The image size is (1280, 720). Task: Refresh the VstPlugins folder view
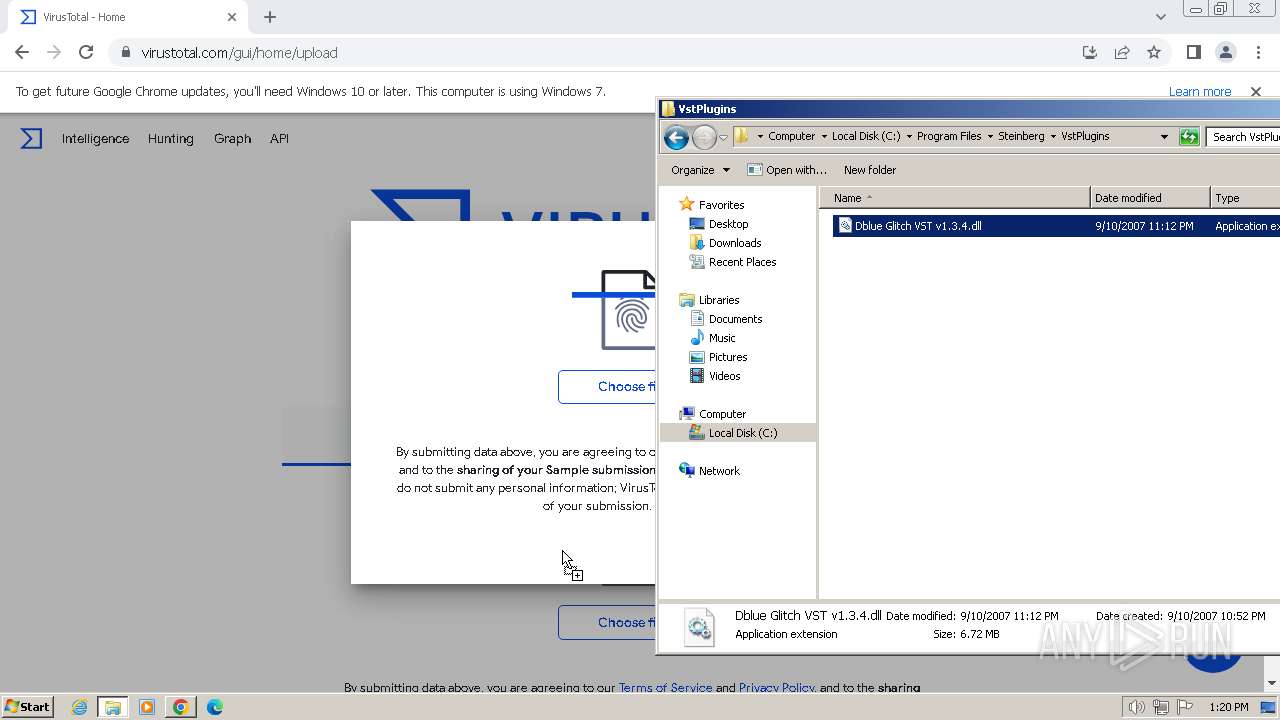coord(1189,137)
